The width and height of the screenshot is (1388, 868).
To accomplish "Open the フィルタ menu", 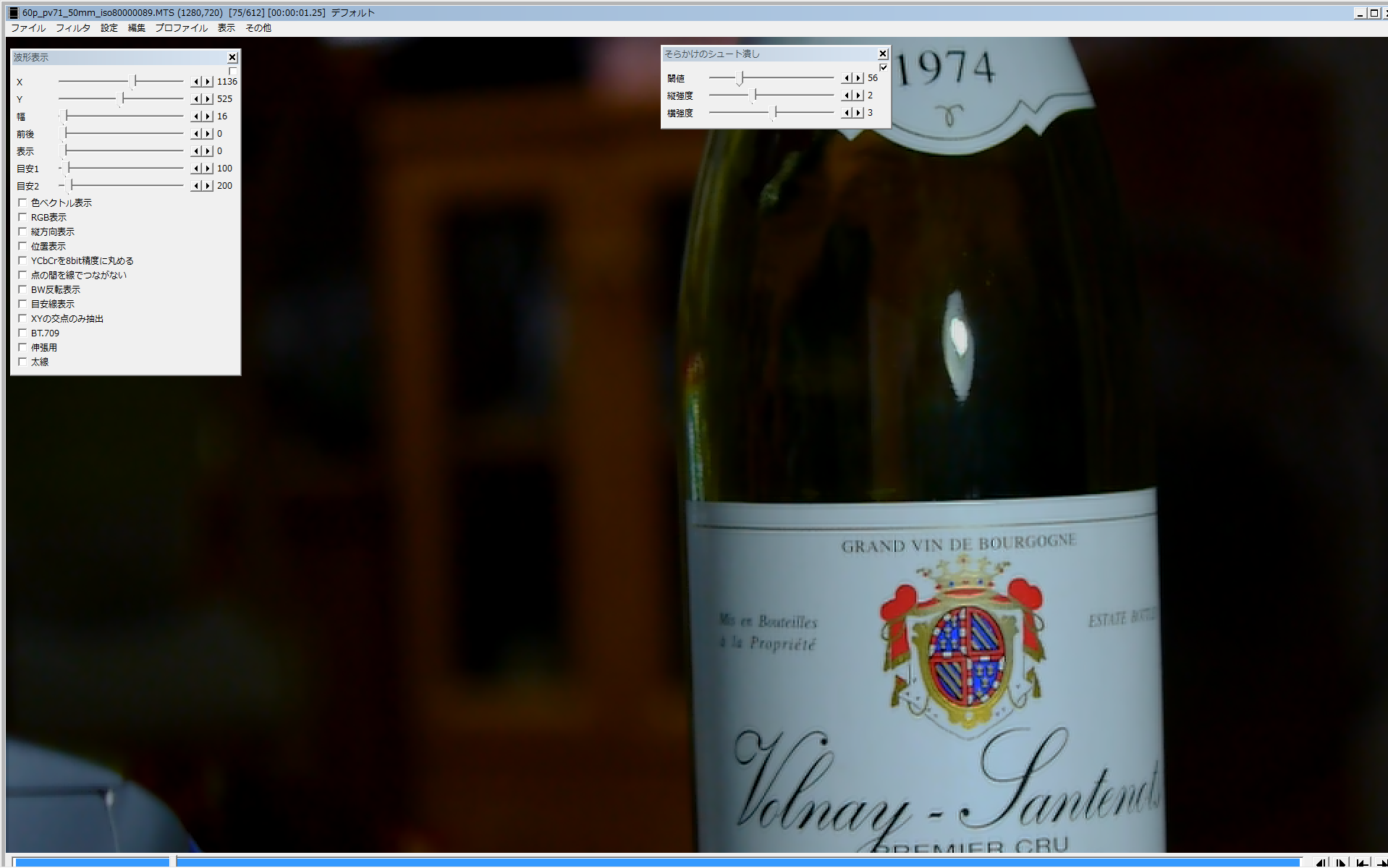I will point(73,28).
